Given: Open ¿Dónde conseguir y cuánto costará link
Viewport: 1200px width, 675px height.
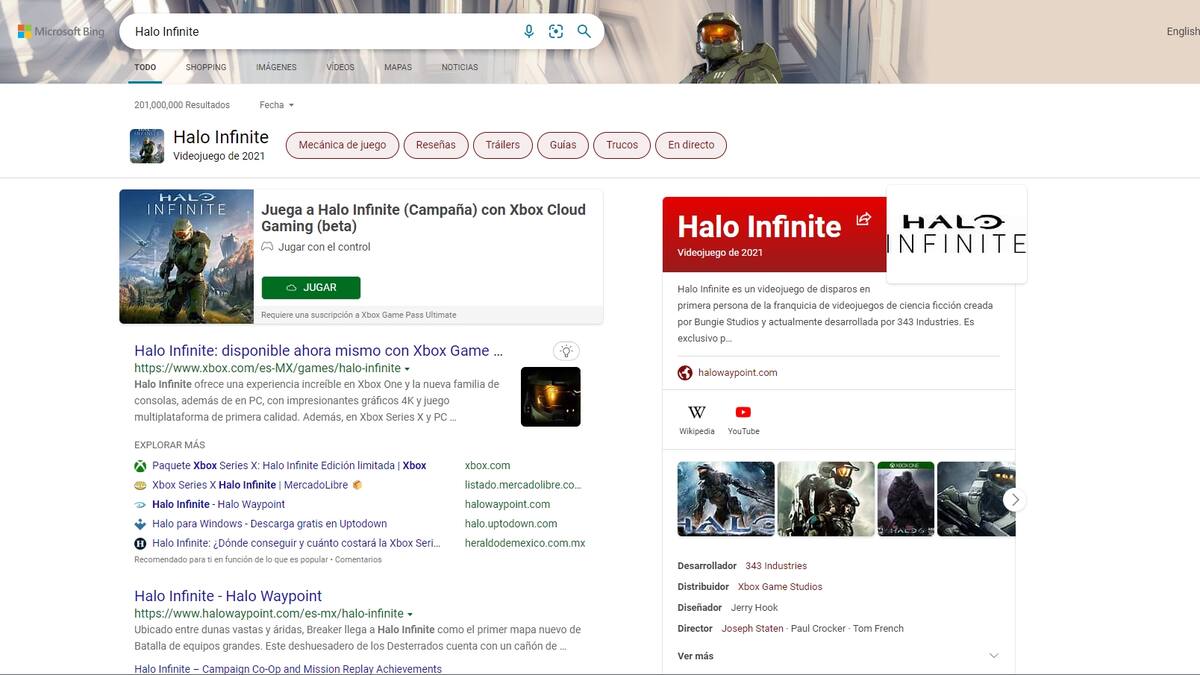Looking at the screenshot, I should 296,543.
